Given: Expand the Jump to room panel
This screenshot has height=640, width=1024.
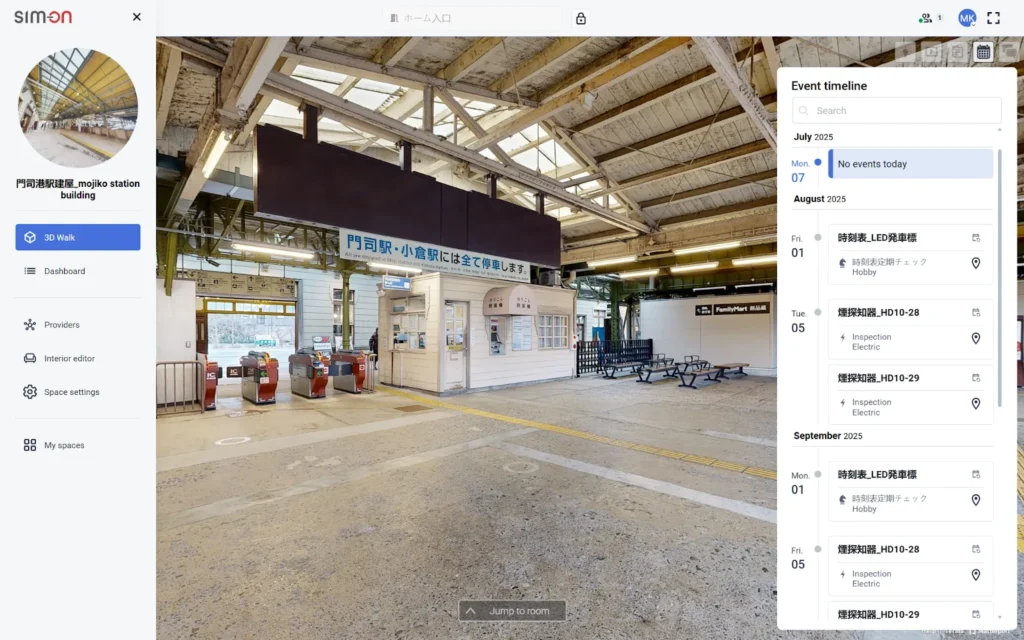Looking at the screenshot, I should pyautogui.click(x=512, y=611).
